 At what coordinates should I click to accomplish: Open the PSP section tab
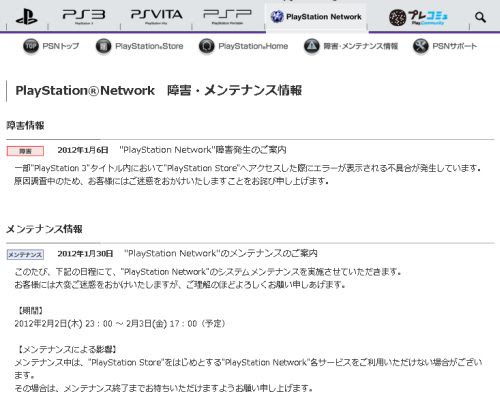click(x=228, y=17)
